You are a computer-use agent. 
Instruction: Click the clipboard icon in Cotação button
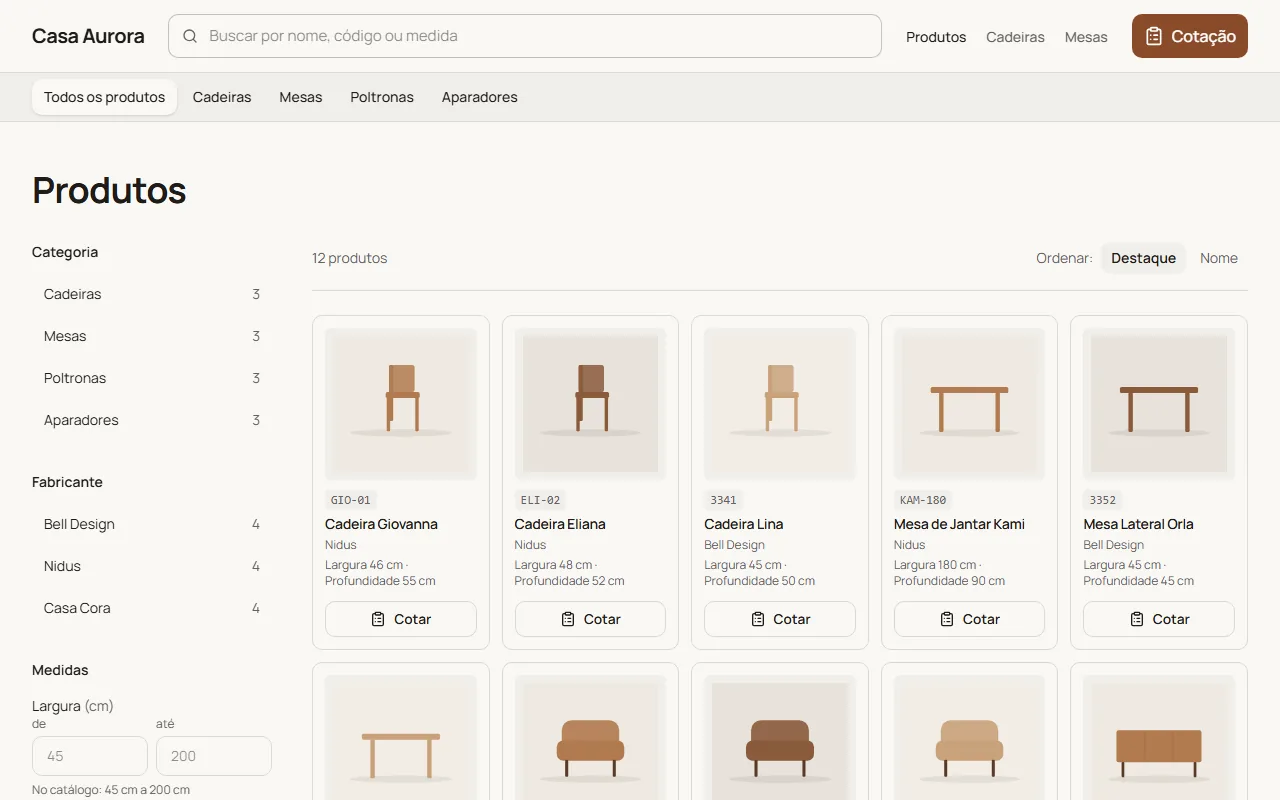click(1154, 36)
